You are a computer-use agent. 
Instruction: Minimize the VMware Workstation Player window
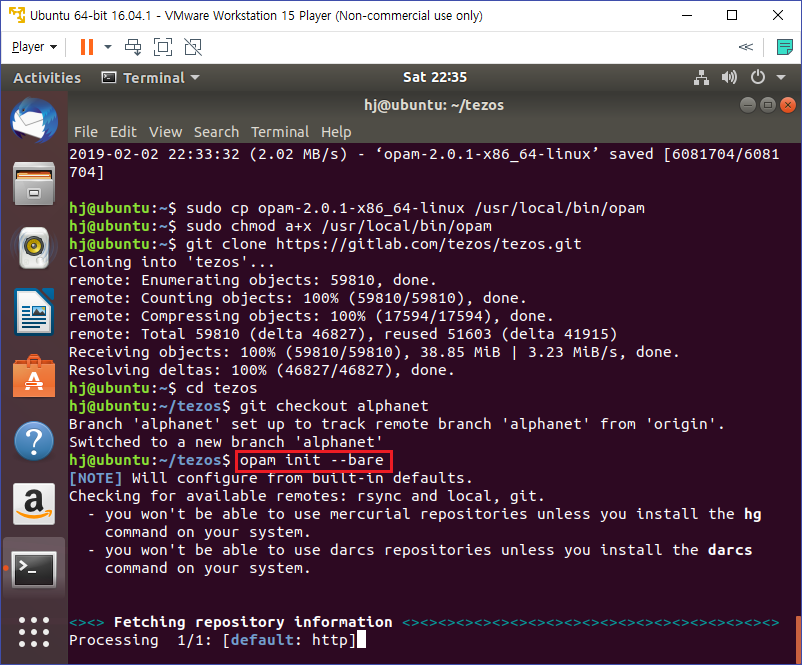click(x=687, y=15)
